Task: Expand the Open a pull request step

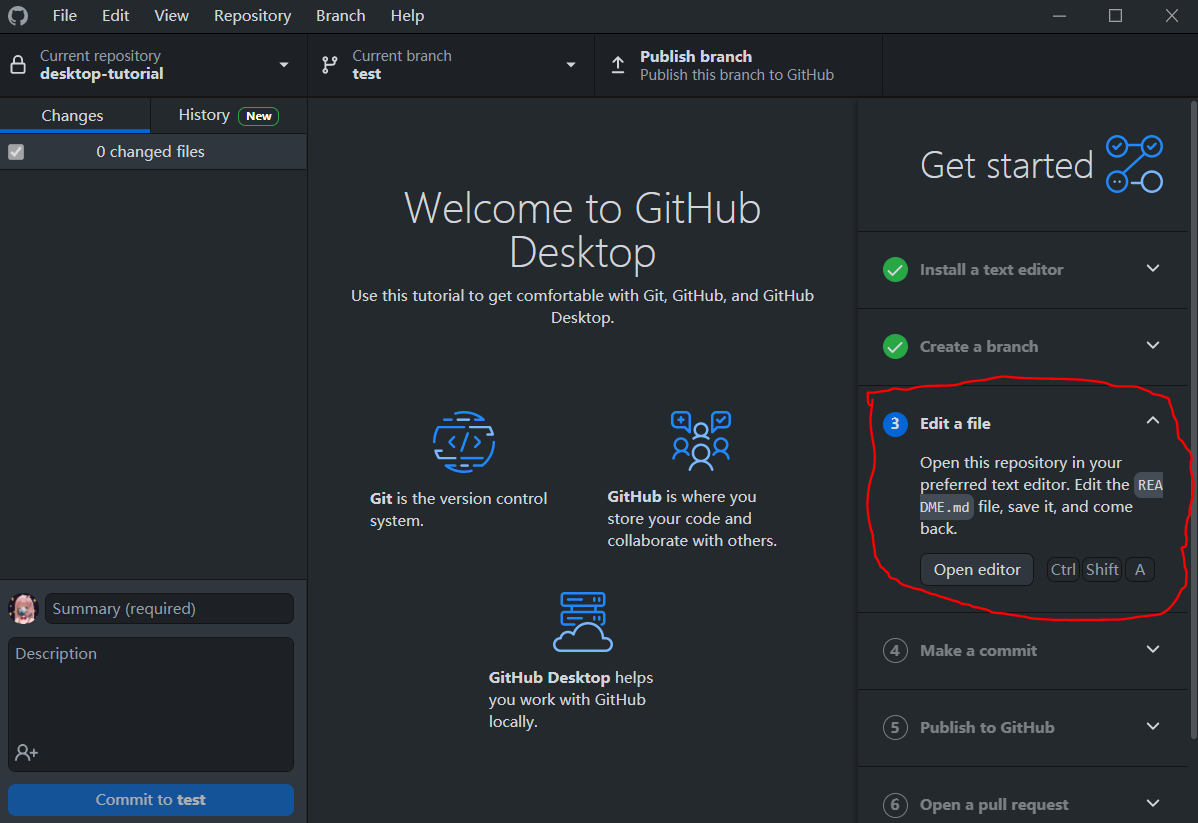Action: coord(1153,803)
